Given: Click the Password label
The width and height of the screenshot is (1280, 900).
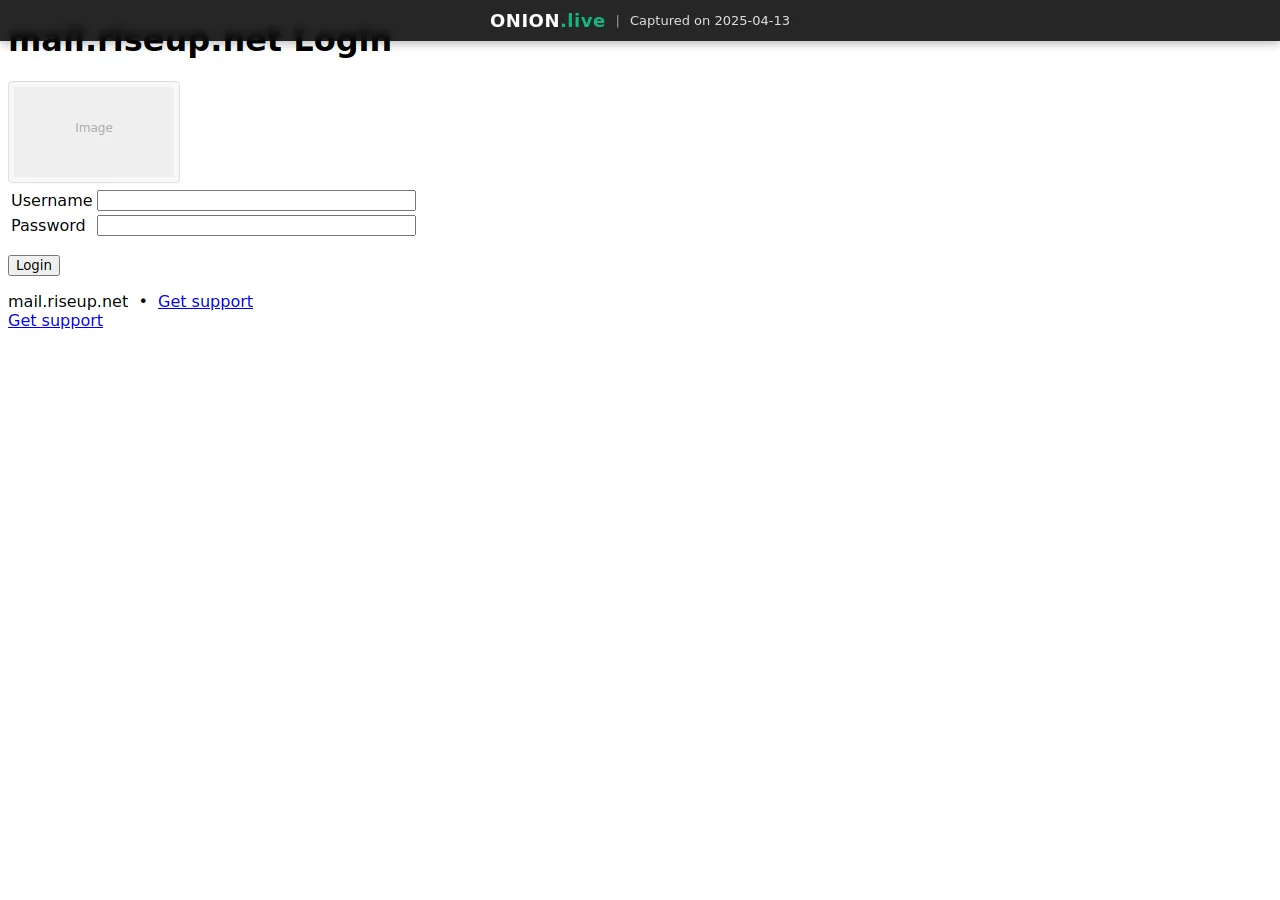Looking at the screenshot, I should click(x=48, y=225).
